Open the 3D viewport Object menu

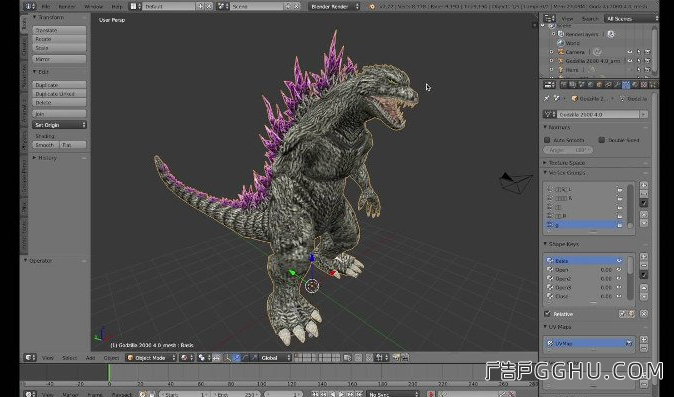(x=111, y=357)
